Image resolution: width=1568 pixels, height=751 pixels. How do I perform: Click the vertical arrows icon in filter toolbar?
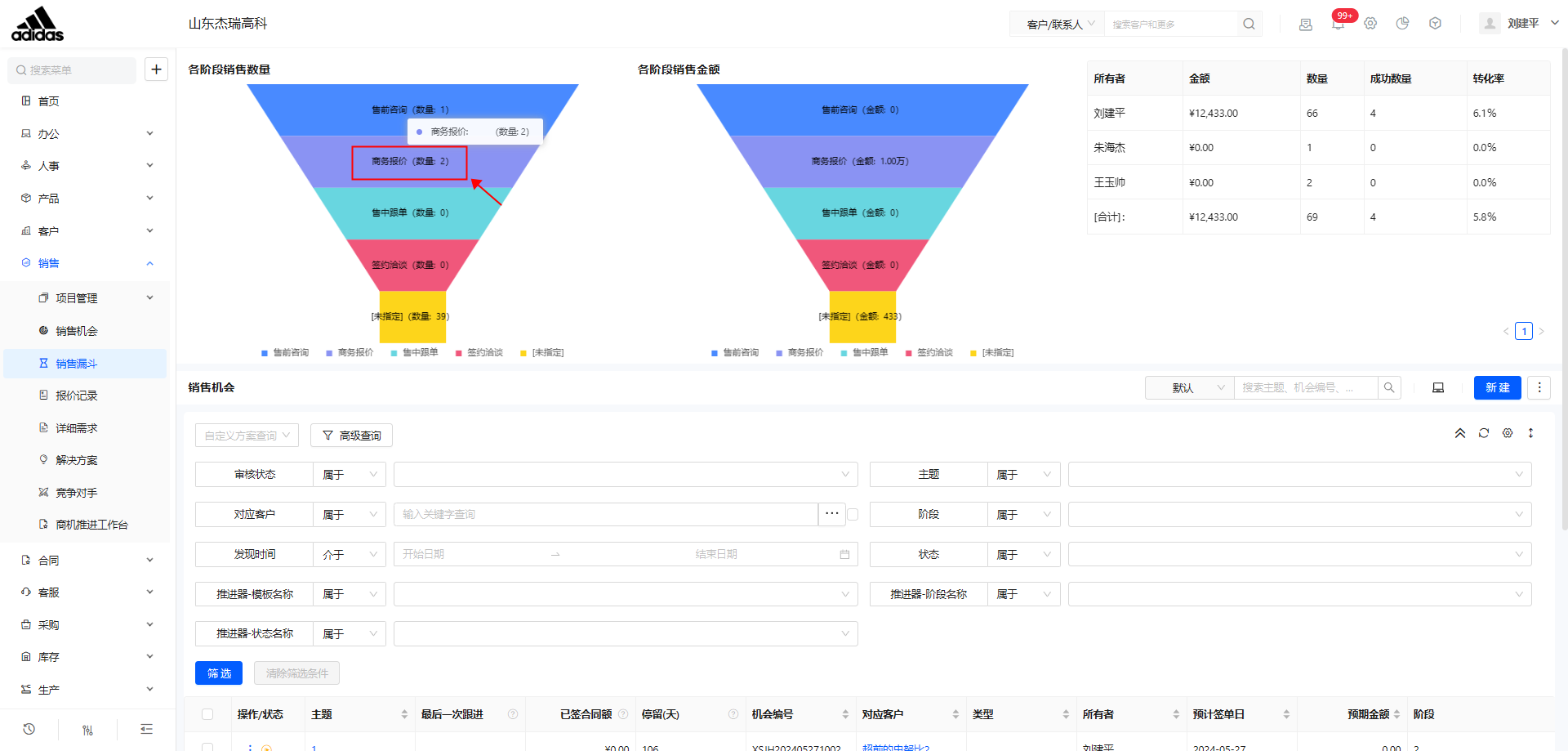(1531, 433)
